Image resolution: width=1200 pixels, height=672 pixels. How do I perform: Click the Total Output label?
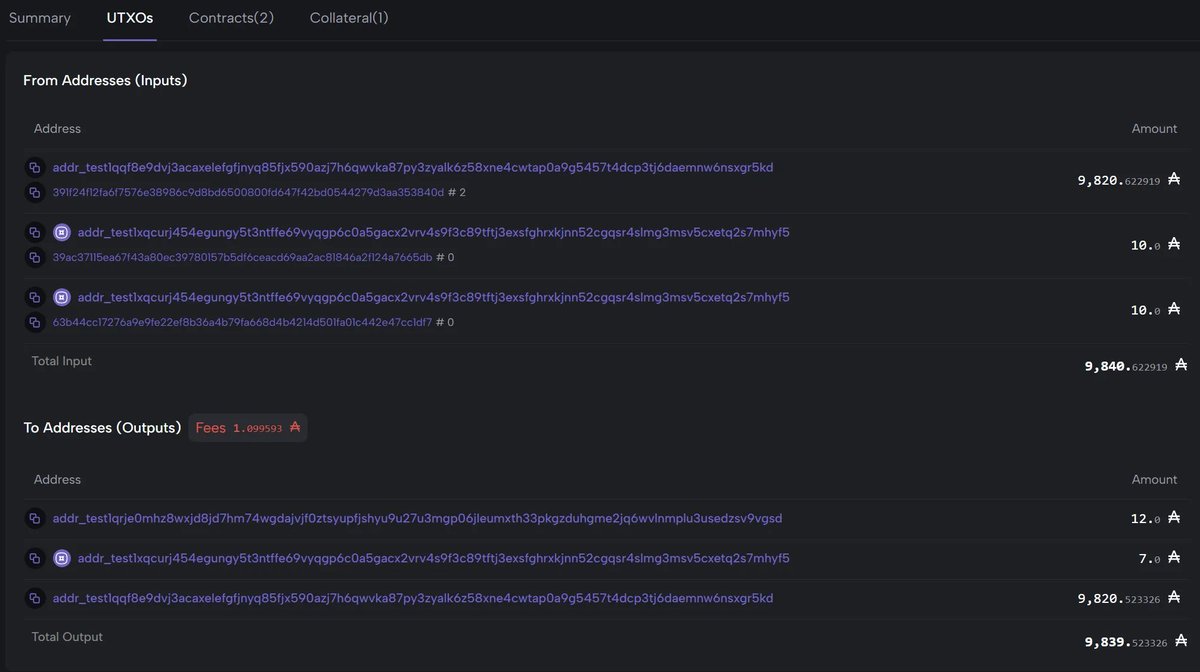pyautogui.click(x=67, y=637)
